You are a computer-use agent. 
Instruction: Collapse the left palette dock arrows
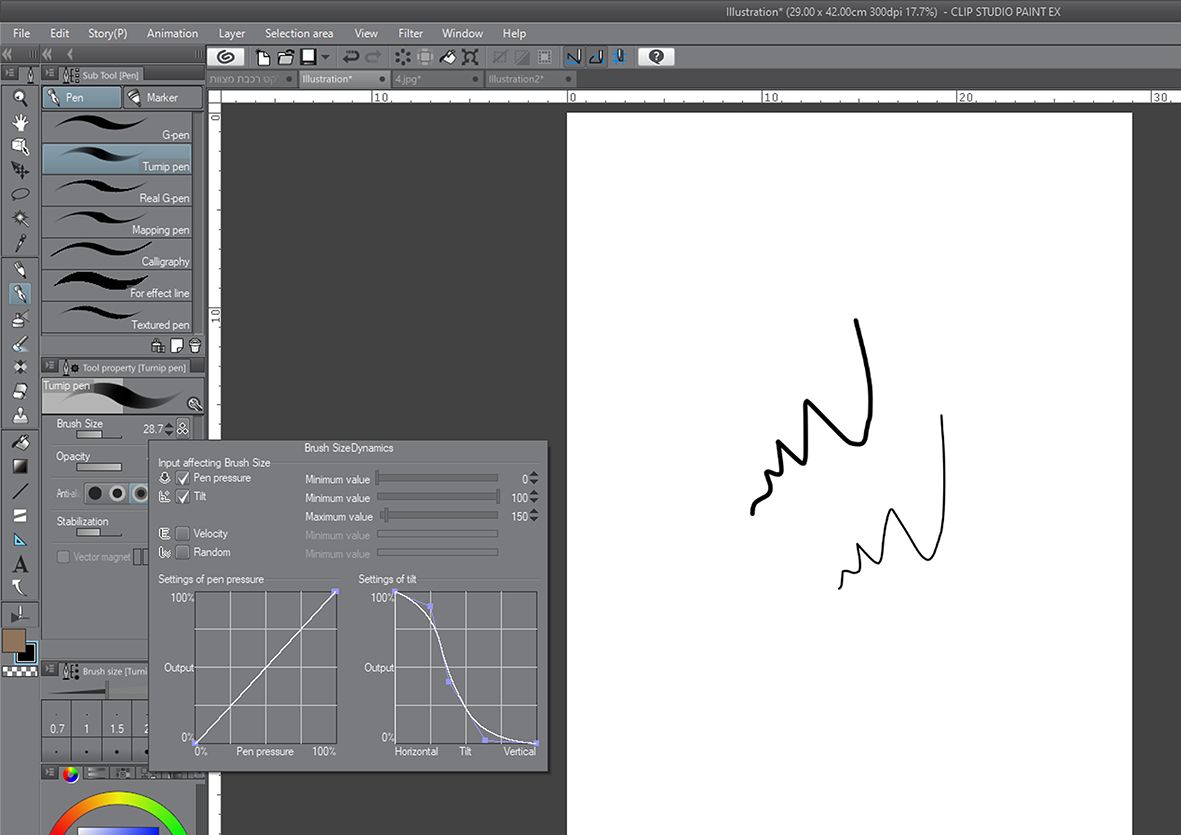click(8, 54)
